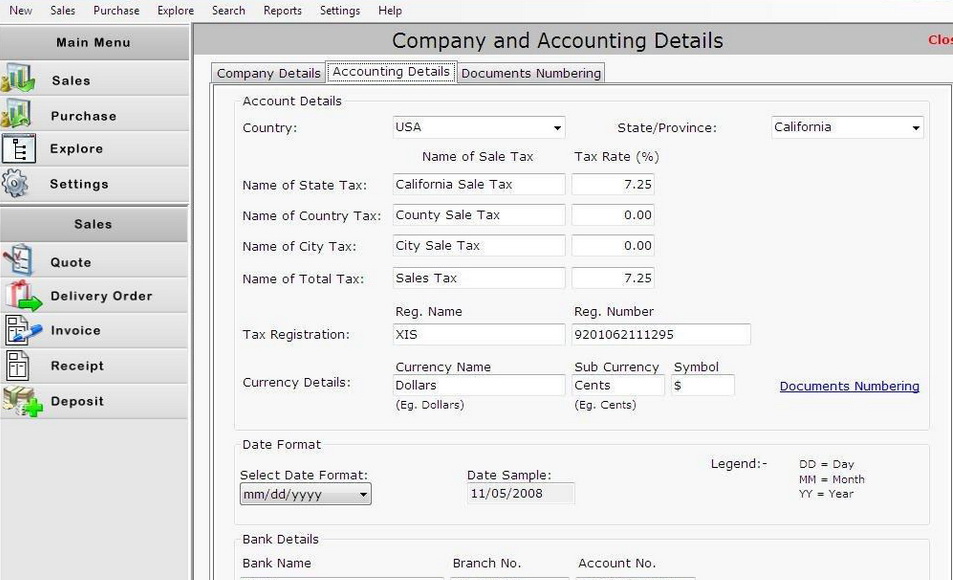Expand the State/Province dropdown showing California
The width and height of the screenshot is (953, 580).
pyautogui.click(x=847, y=127)
